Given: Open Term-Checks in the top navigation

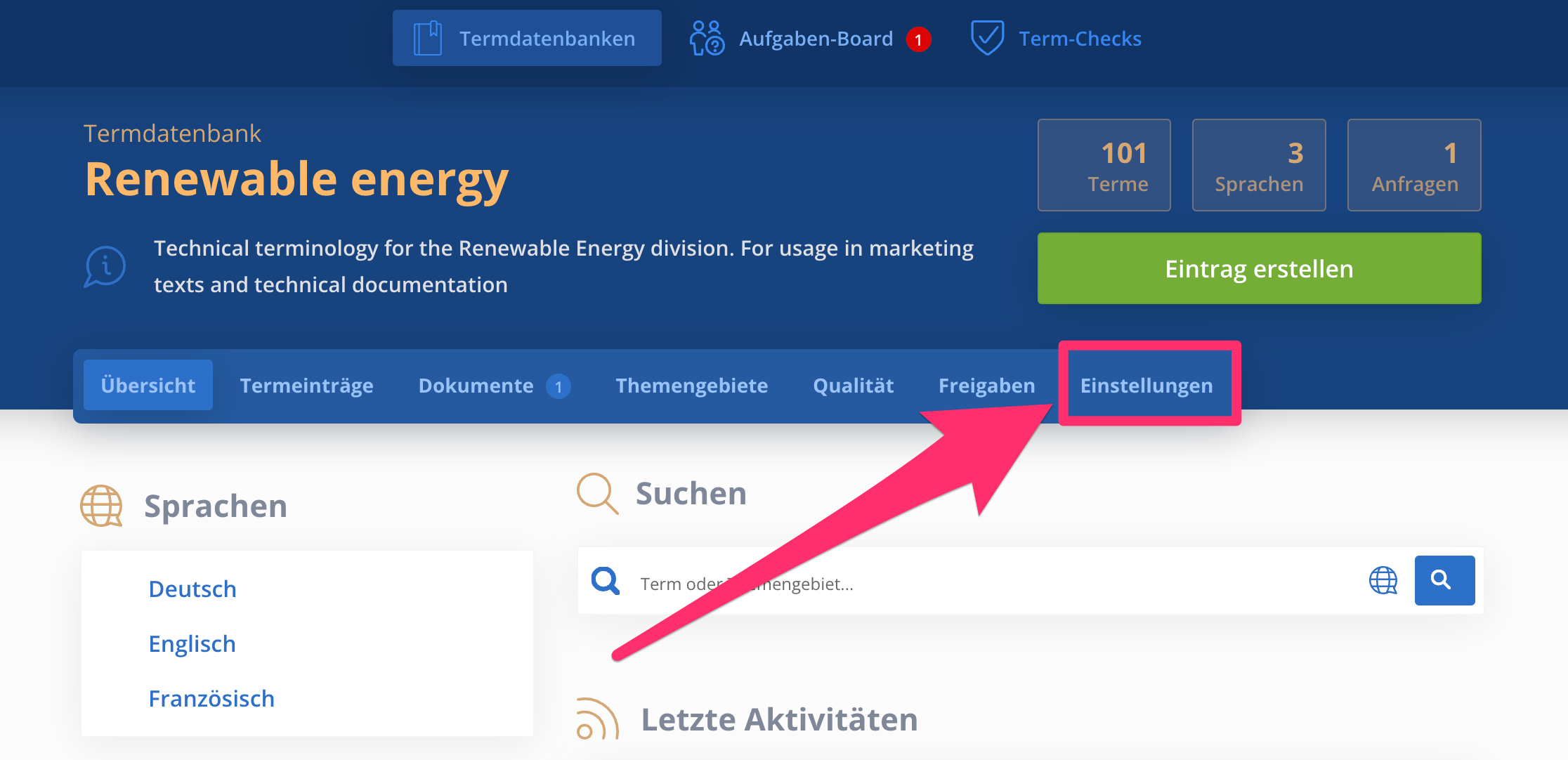Looking at the screenshot, I should tap(1056, 38).
